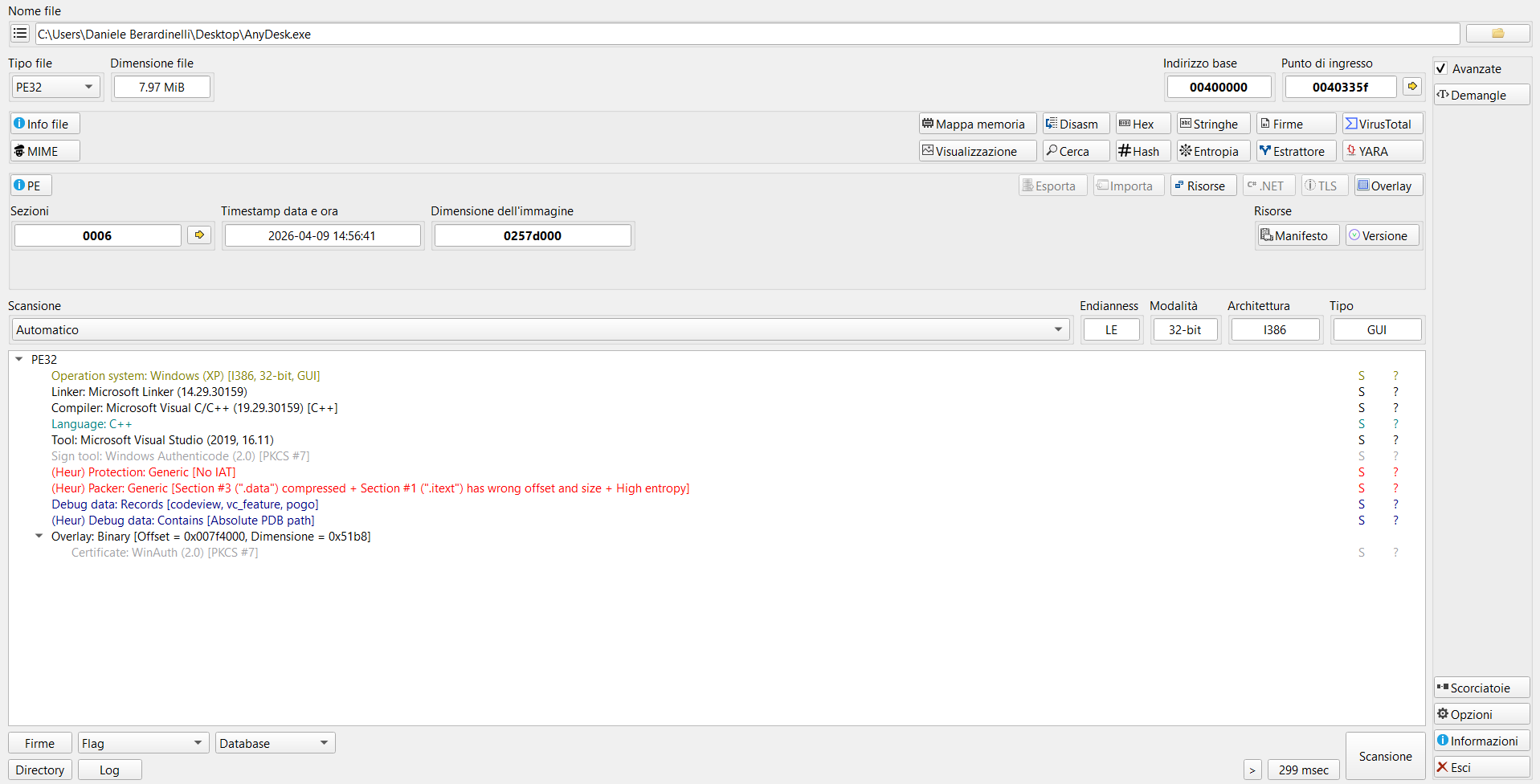Collapse the PE32 tree node
The width and height of the screenshot is (1540, 784).
point(19,360)
